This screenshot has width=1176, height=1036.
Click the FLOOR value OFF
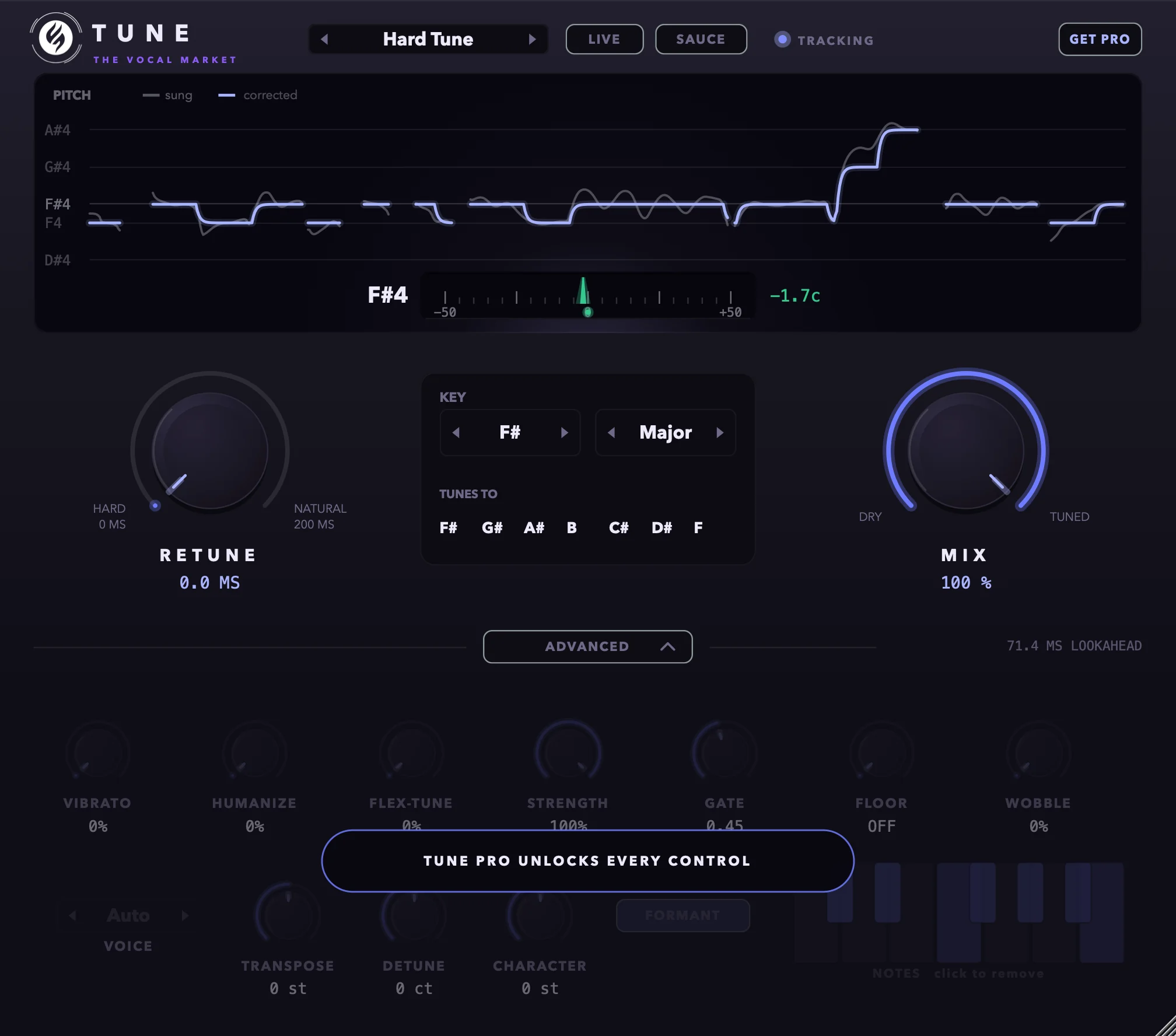881,826
